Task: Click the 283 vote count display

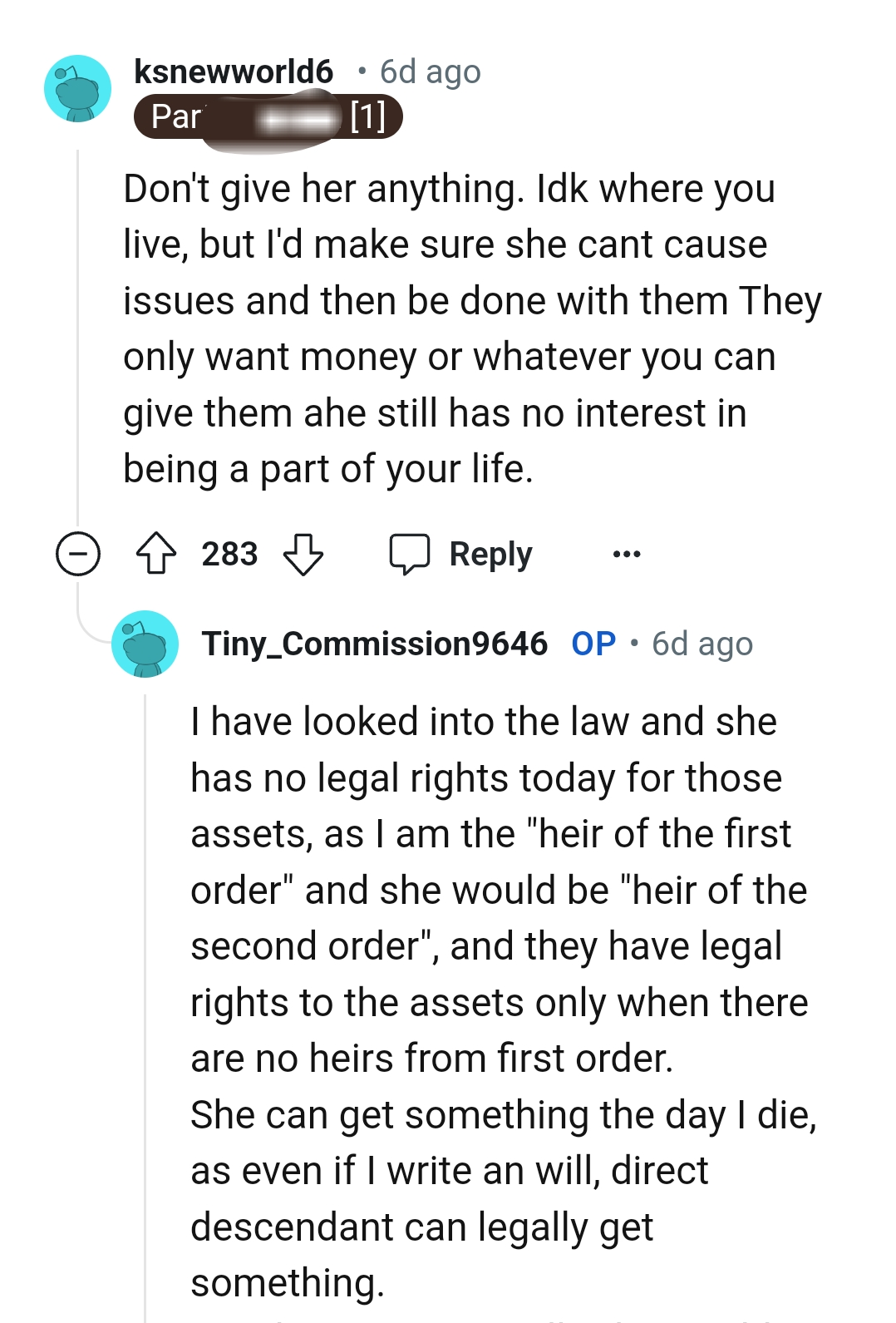Action: click(230, 553)
